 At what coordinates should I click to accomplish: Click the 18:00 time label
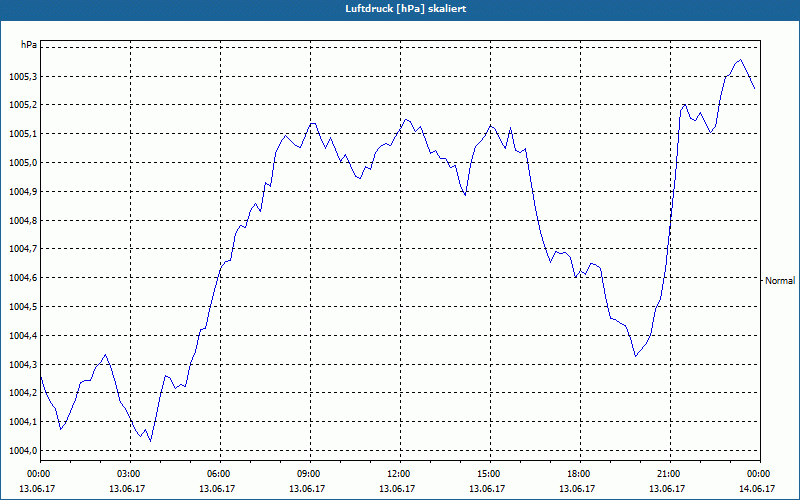580,474
